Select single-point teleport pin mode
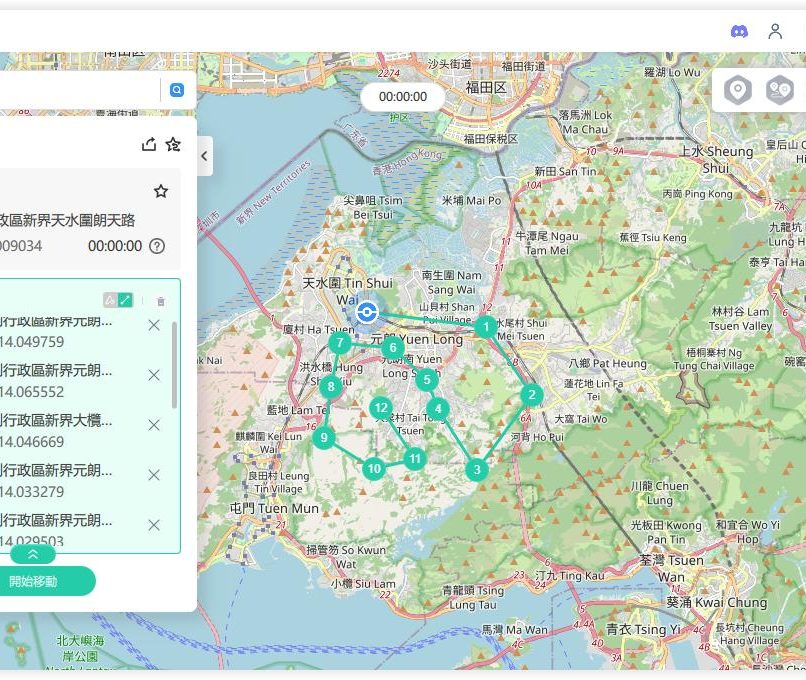This screenshot has height=680, width=806. [x=738, y=91]
